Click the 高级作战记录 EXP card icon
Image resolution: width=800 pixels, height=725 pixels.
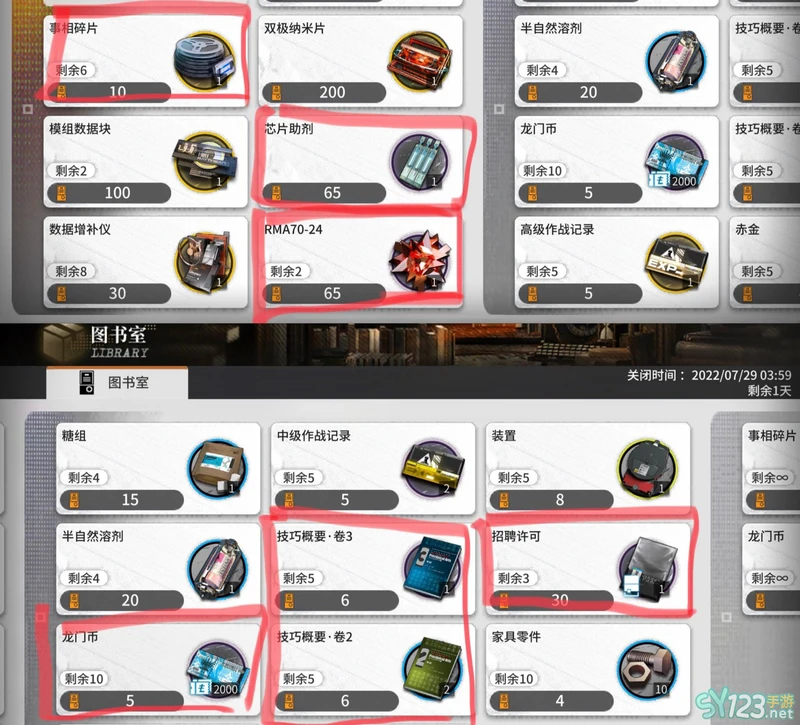click(676, 262)
